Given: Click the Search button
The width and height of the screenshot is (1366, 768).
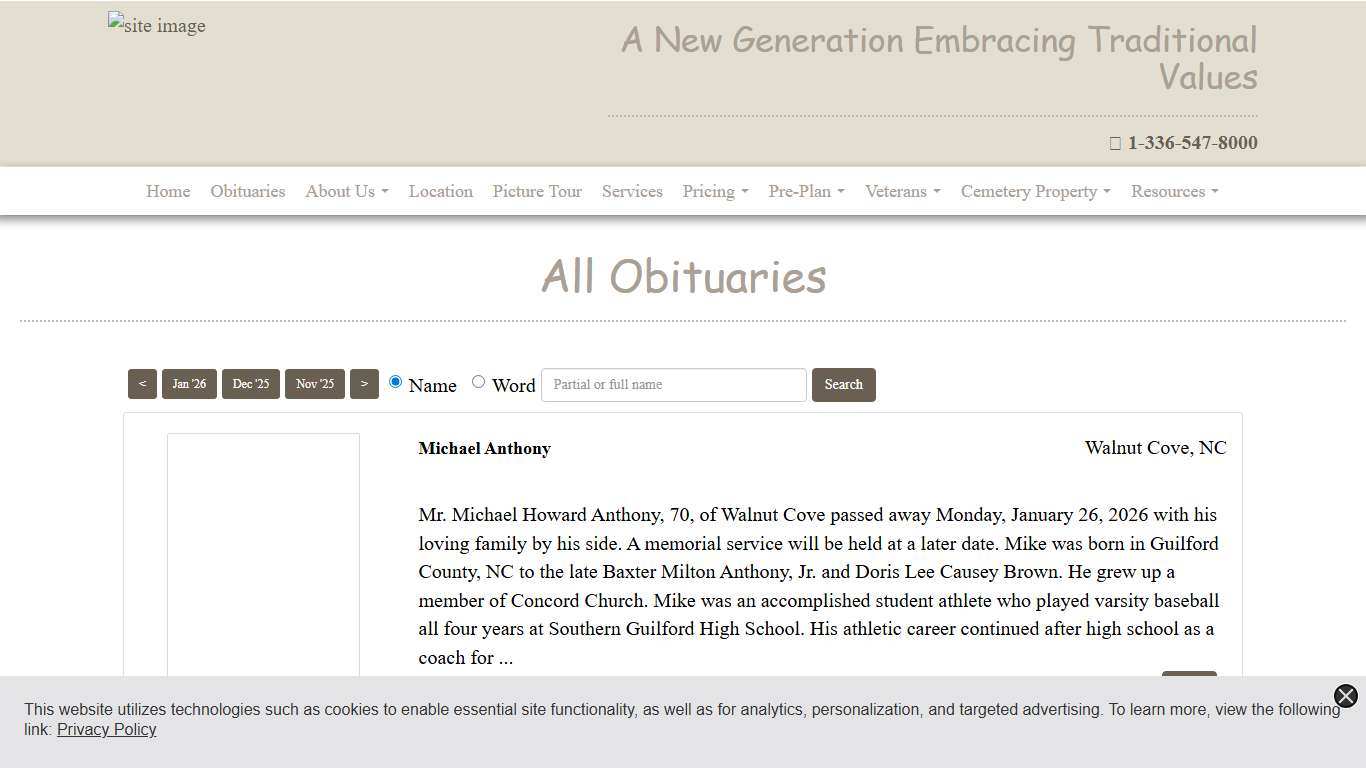Looking at the screenshot, I should (x=843, y=384).
